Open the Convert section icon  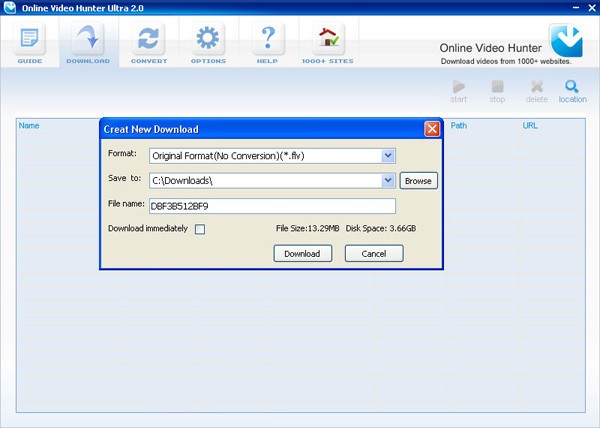[x=148, y=39]
